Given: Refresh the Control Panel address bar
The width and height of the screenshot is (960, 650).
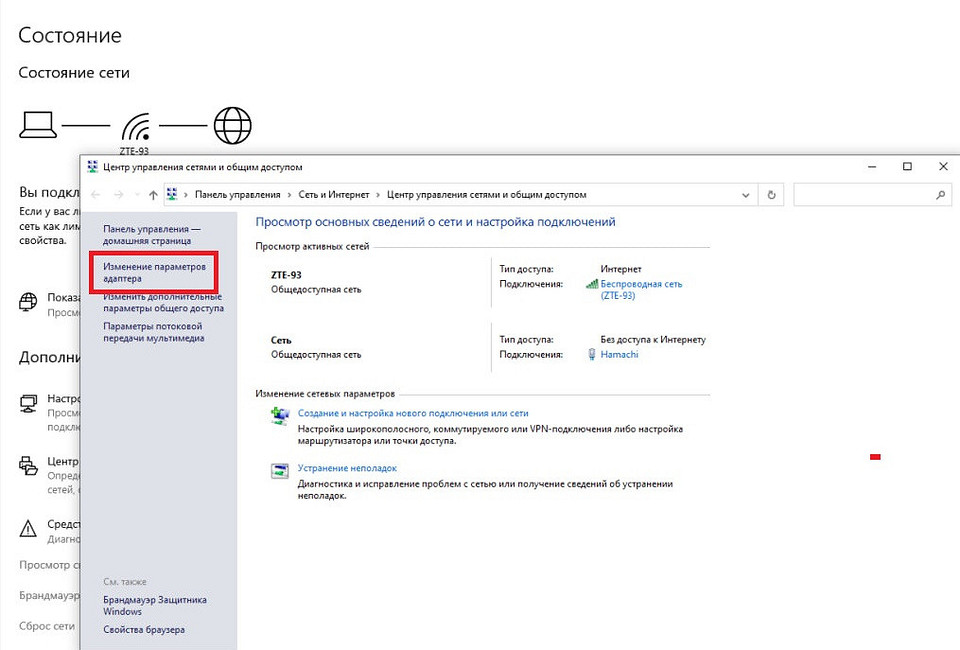Looking at the screenshot, I should click(771, 195).
